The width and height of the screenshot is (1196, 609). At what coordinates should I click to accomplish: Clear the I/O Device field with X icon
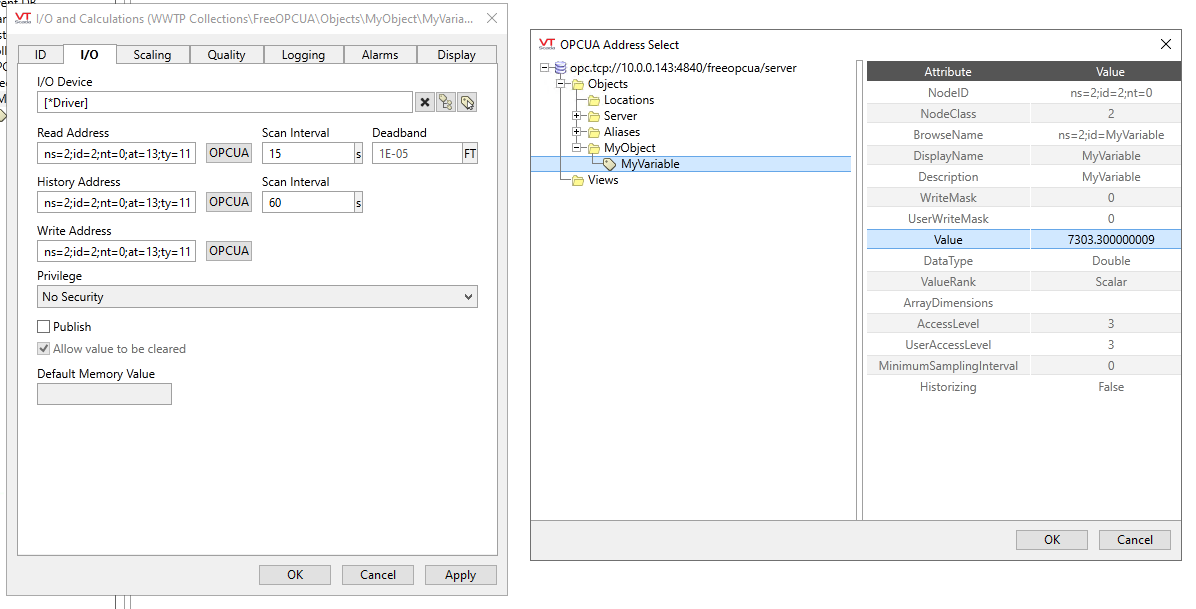(x=425, y=102)
